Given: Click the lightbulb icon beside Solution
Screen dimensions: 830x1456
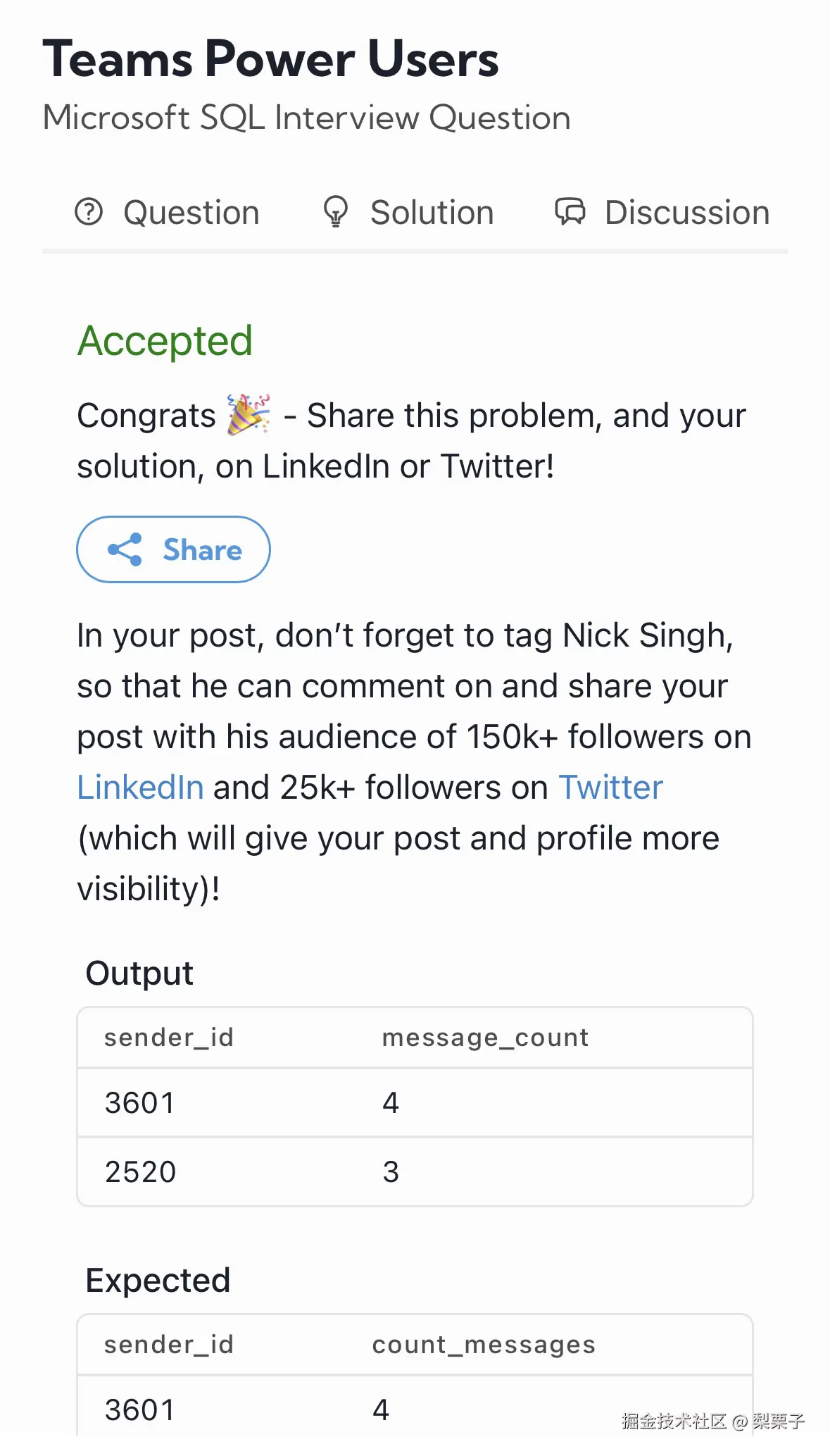Looking at the screenshot, I should (335, 211).
